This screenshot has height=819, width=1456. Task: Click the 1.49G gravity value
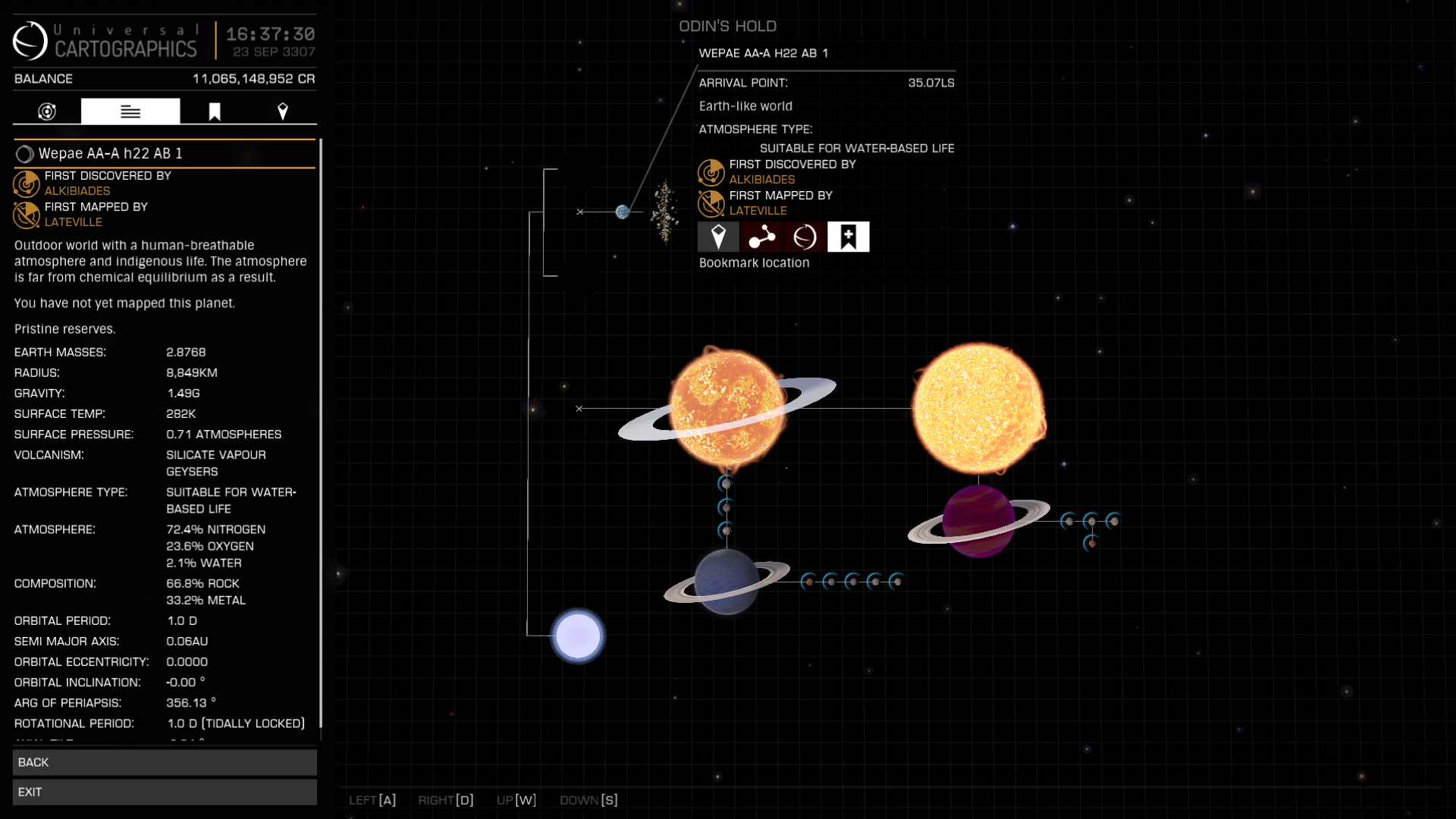click(184, 394)
